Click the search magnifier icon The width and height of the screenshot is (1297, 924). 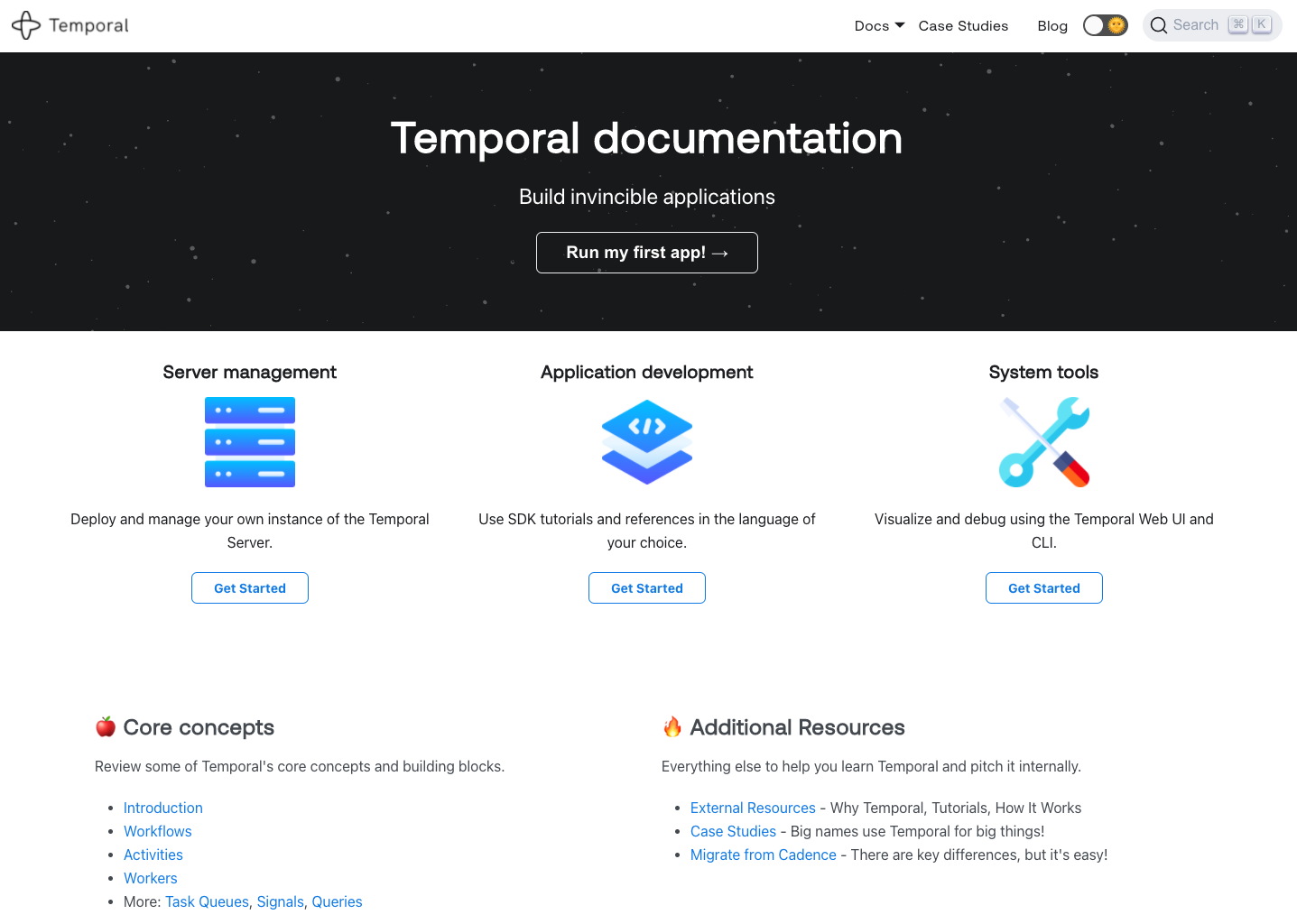(x=1159, y=25)
